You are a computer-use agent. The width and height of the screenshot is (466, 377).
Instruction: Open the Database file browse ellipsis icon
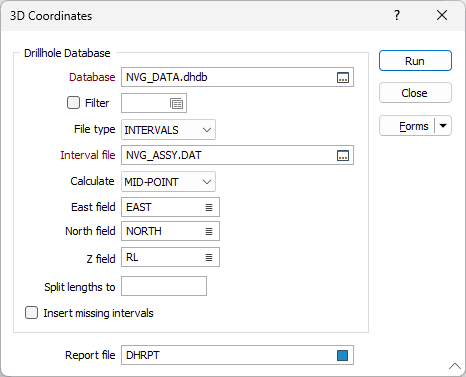[343, 77]
